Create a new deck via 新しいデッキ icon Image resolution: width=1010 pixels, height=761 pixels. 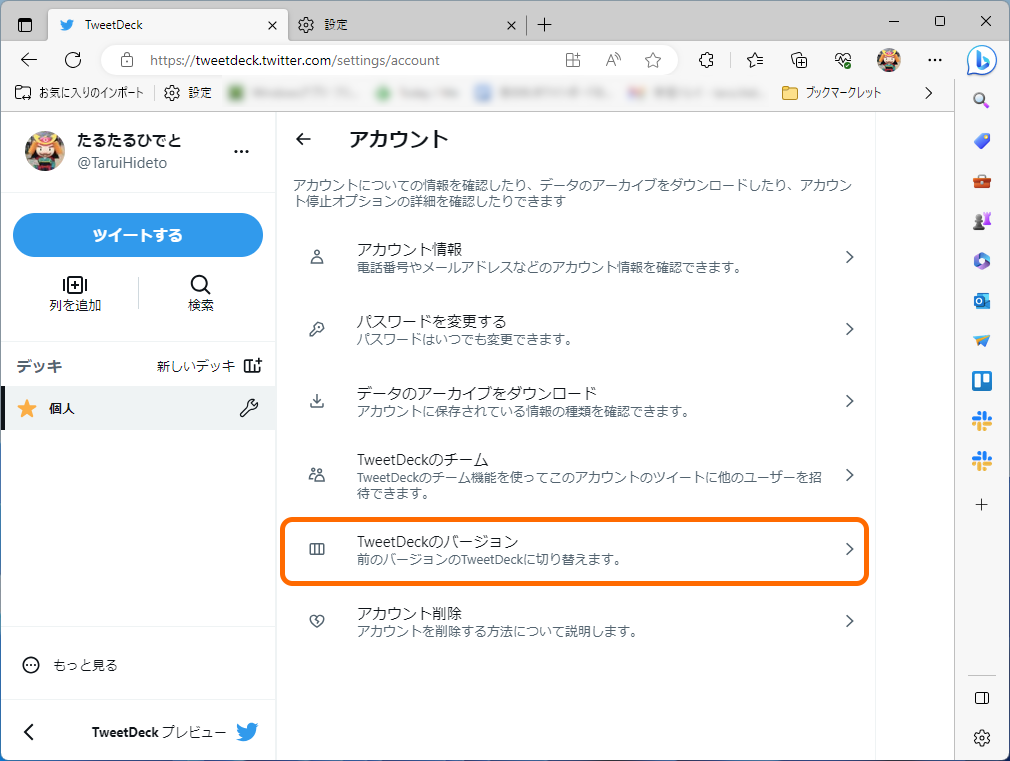pyautogui.click(x=253, y=366)
